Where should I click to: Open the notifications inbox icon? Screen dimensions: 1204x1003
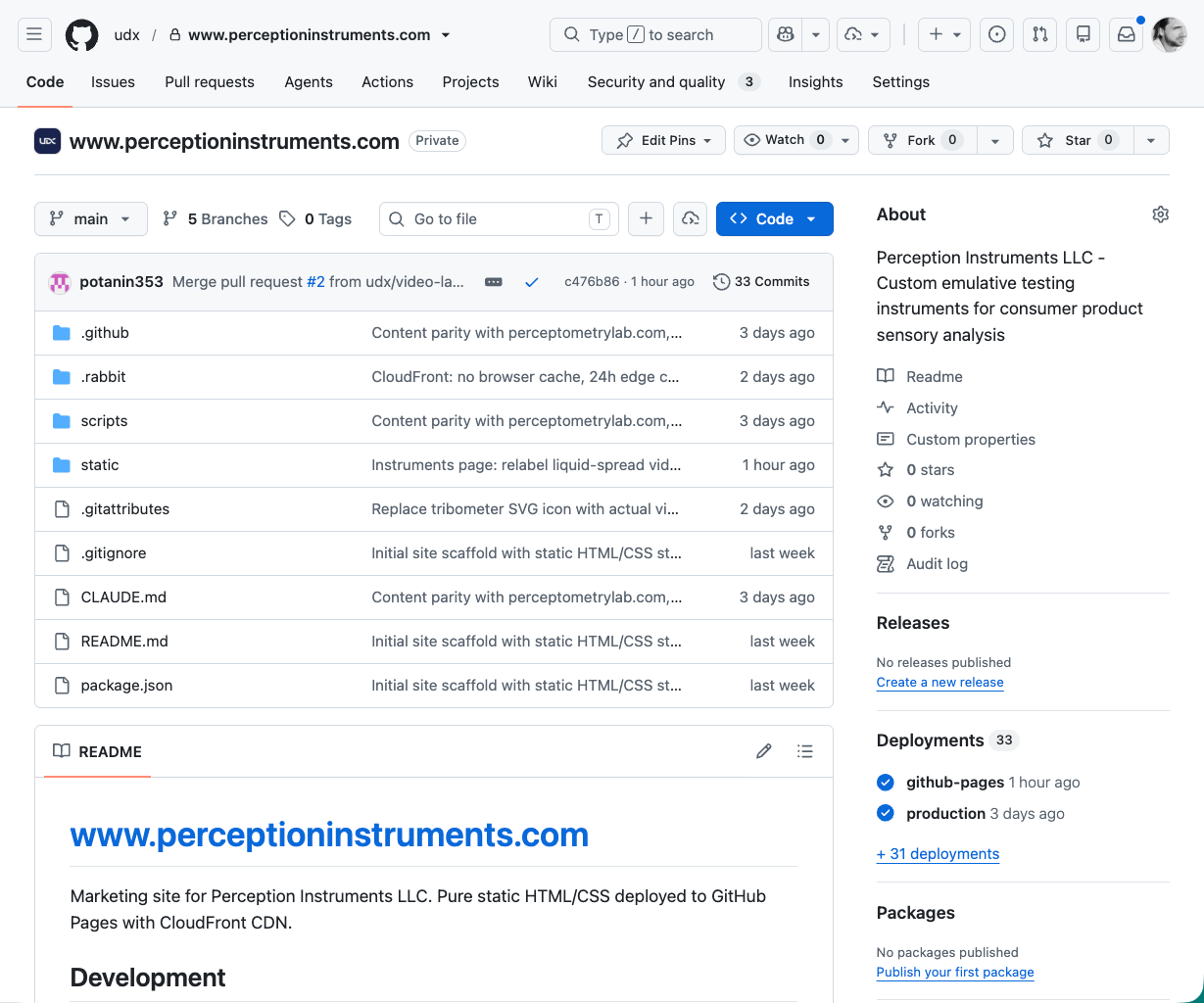click(1127, 35)
